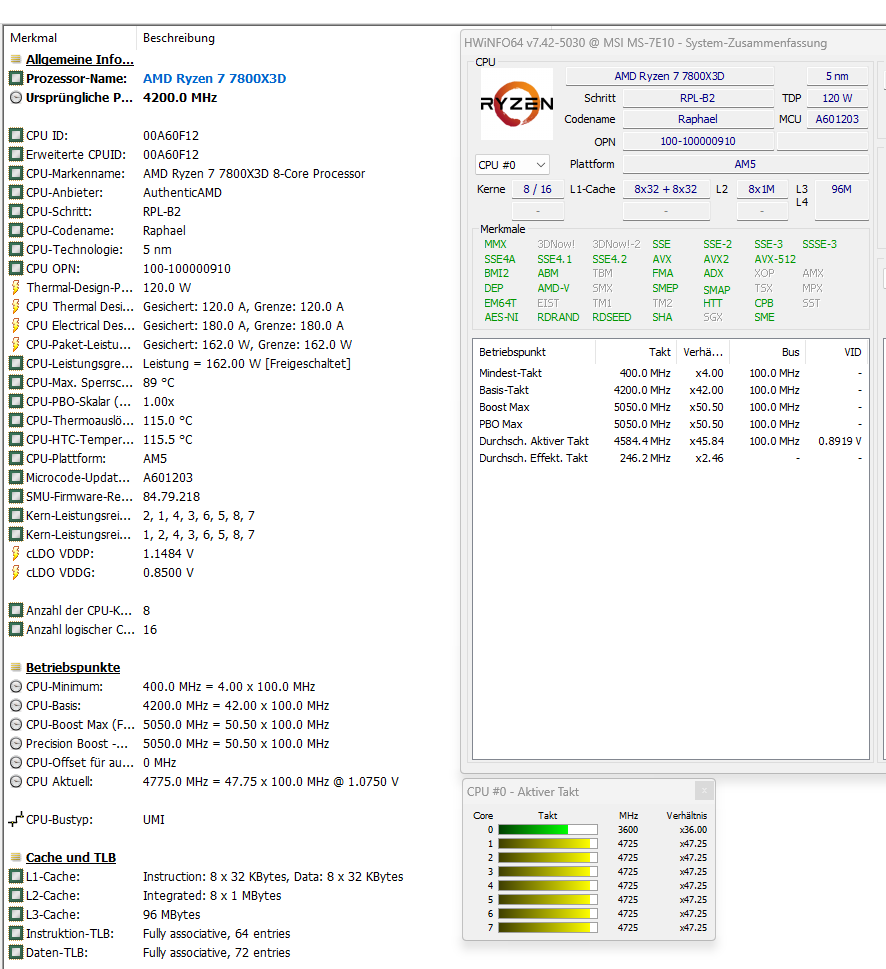Select the Durchsch. Effekt. Takt row
This screenshot has width=886, height=969.
click(670, 458)
